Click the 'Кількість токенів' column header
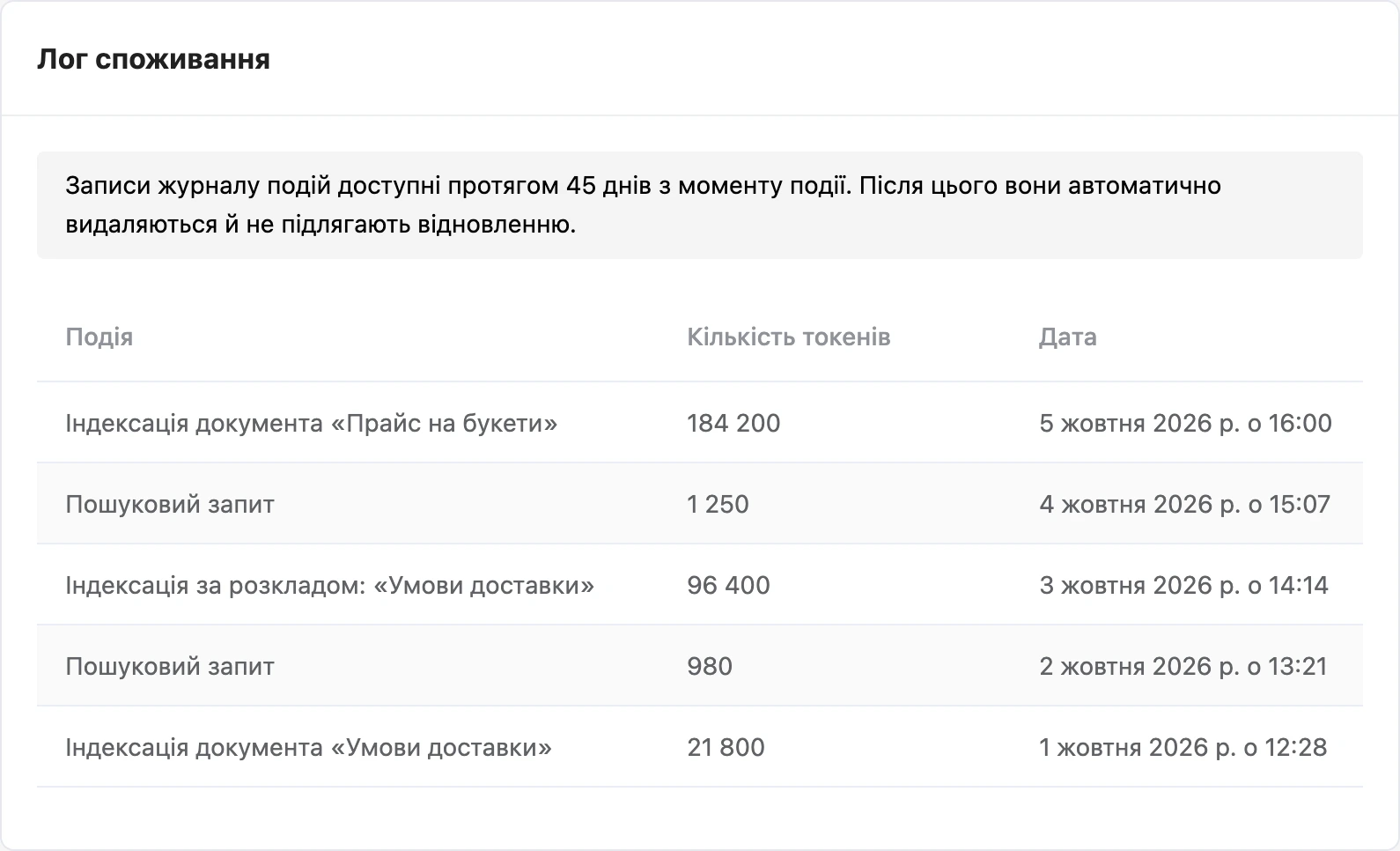 click(789, 337)
